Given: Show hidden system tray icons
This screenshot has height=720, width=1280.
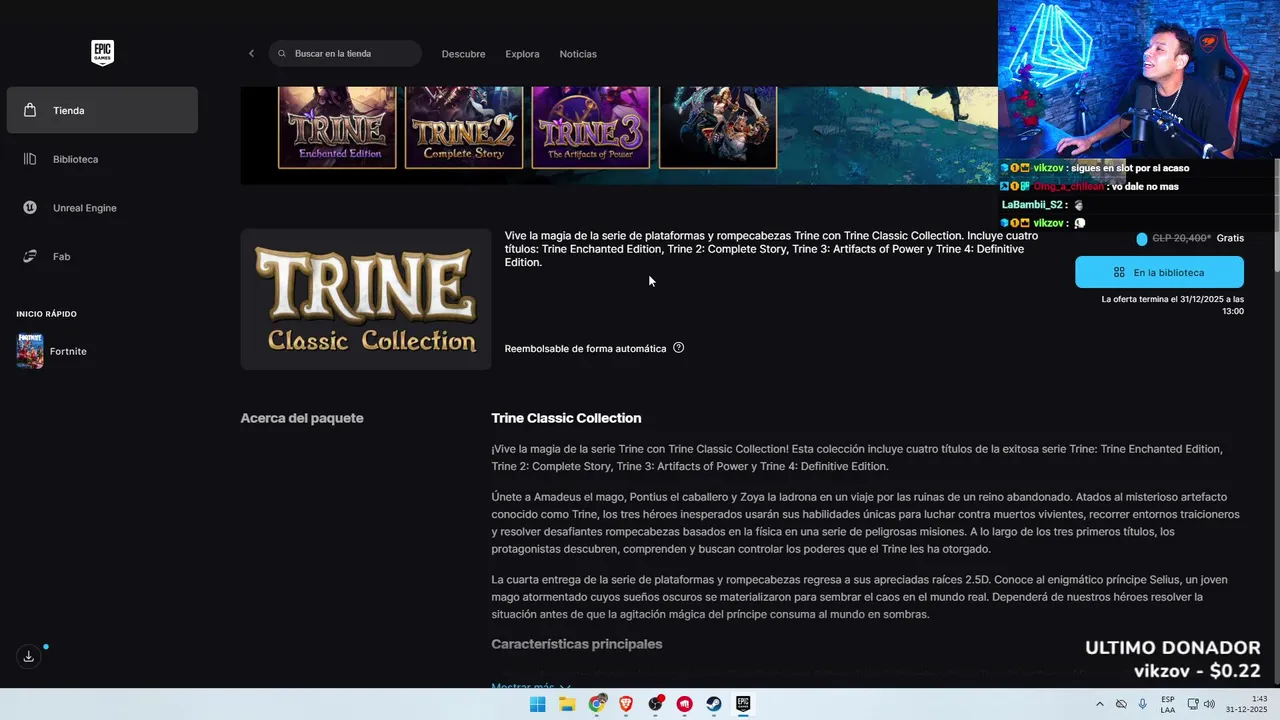Looking at the screenshot, I should 1100,704.
